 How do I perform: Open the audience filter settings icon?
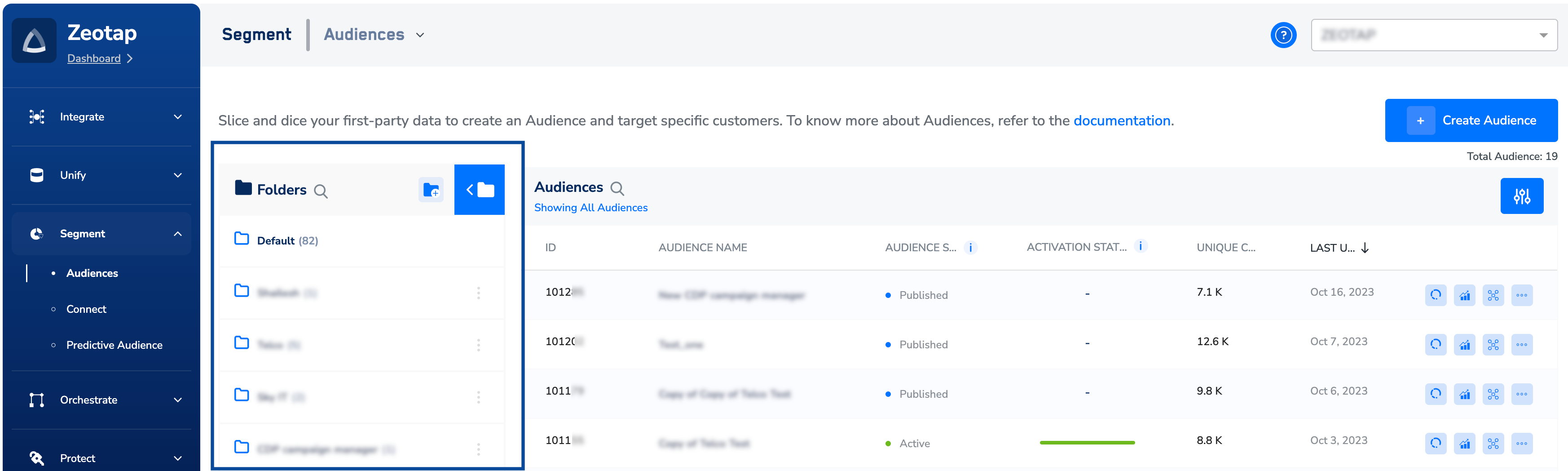tap(1521, 196)
